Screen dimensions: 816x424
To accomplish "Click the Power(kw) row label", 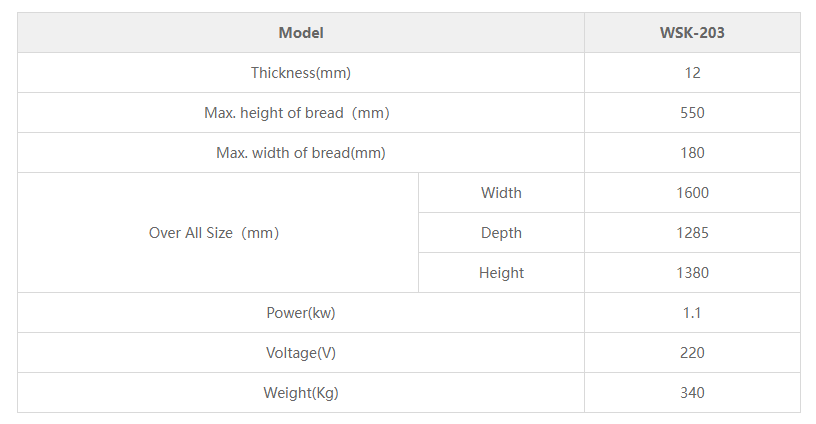I will [301, 313].
